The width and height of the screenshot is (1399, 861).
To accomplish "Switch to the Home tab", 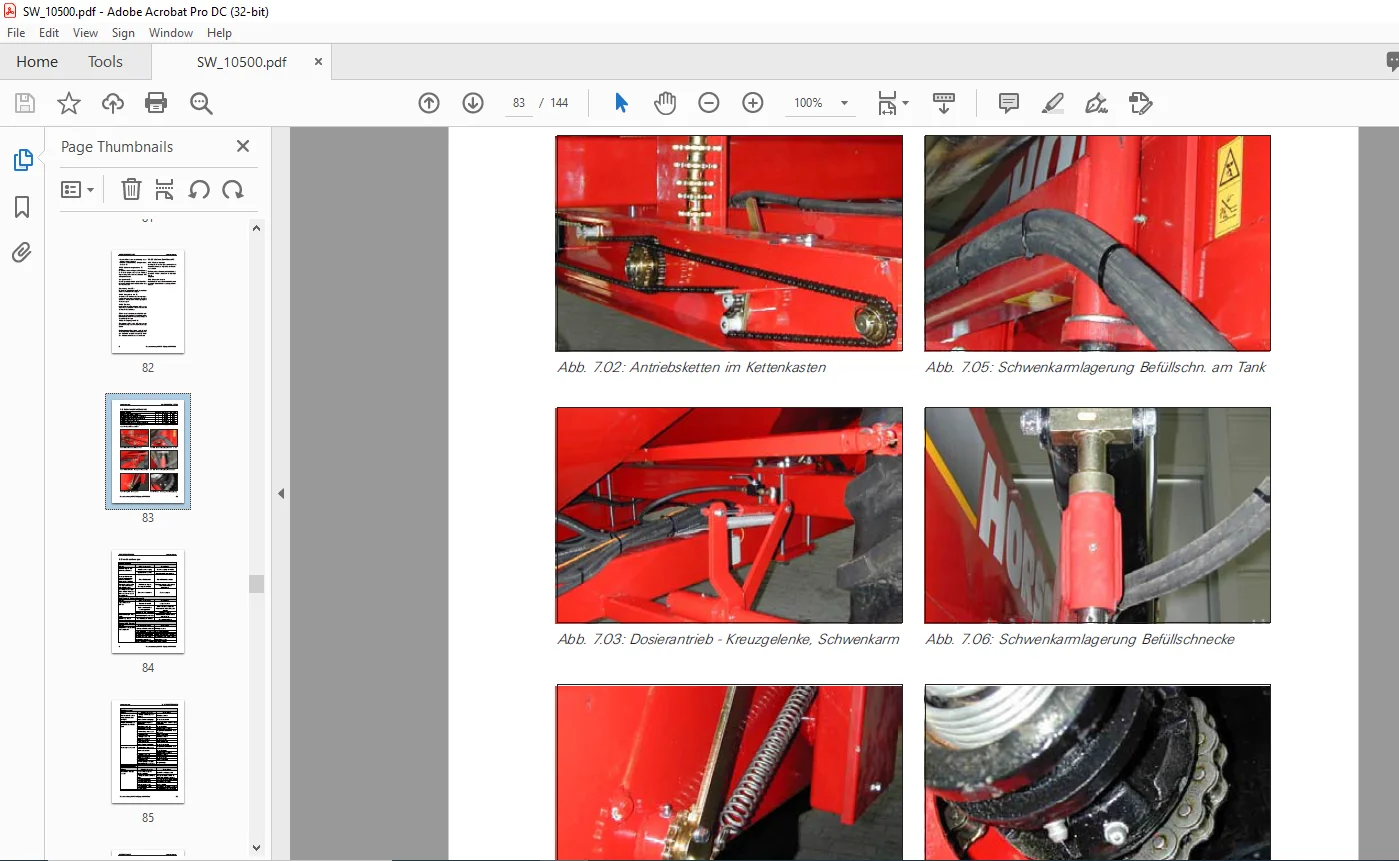I will pos(37,61).
